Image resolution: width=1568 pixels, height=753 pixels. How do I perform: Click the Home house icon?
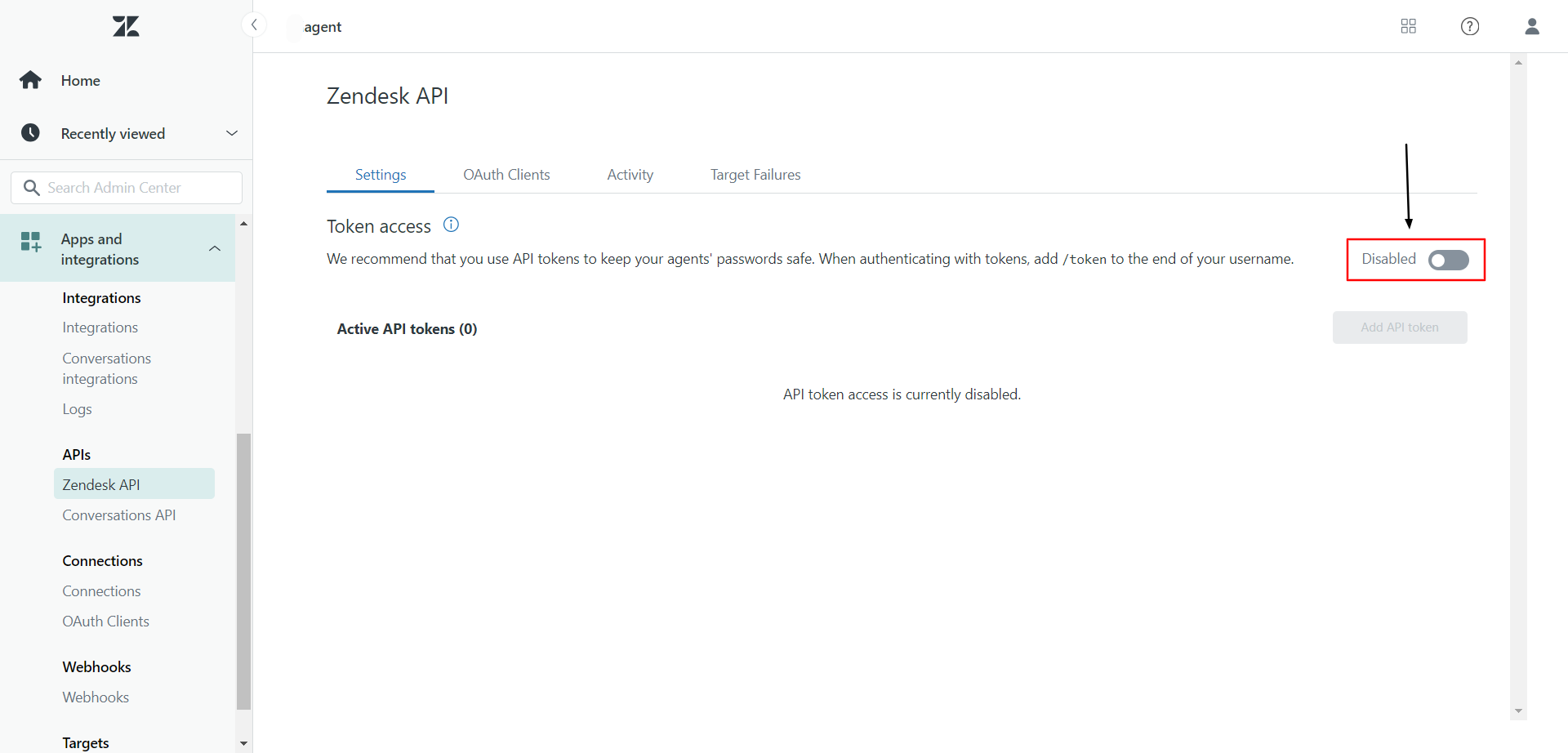31,80
